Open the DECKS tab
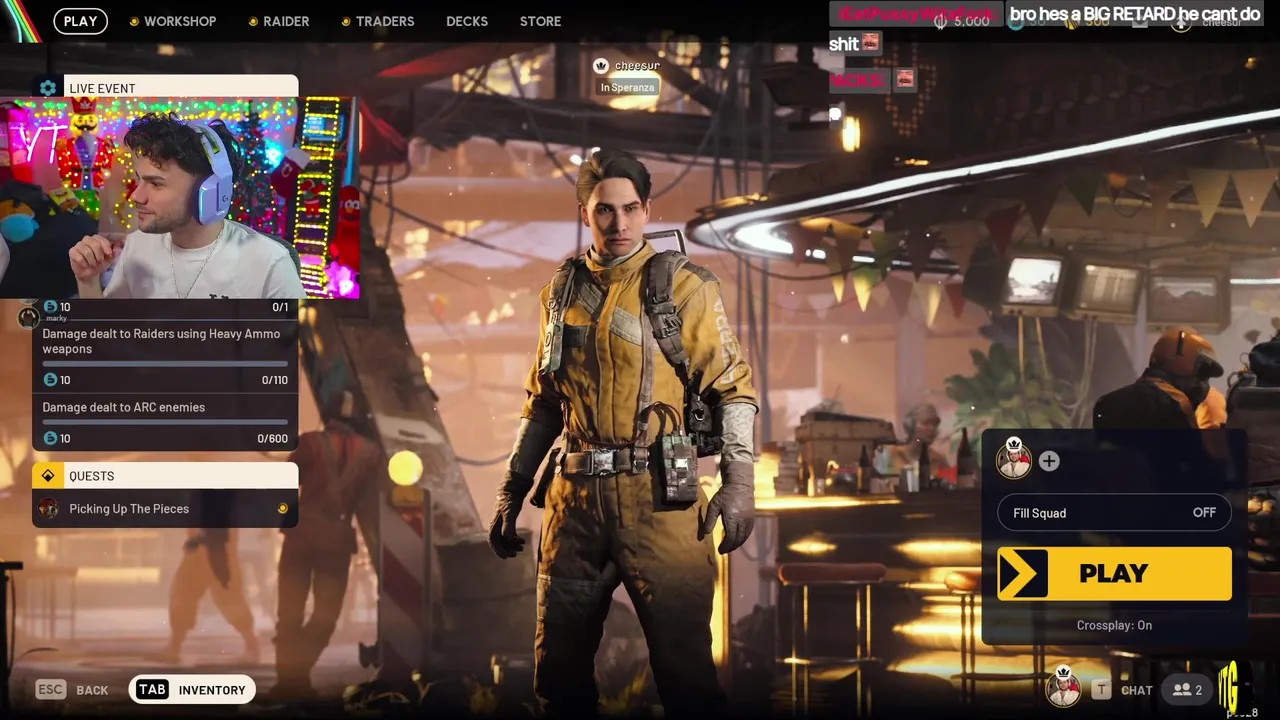1280x720 pixels. 467,21
